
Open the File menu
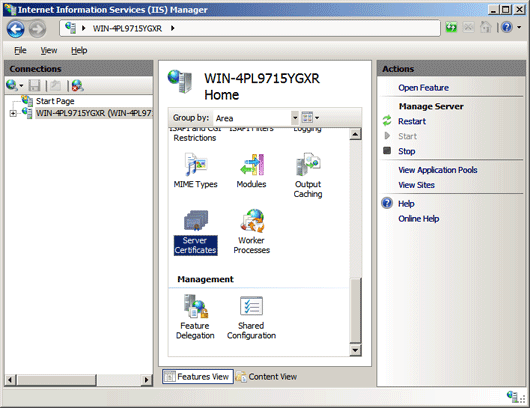[20, 50]
